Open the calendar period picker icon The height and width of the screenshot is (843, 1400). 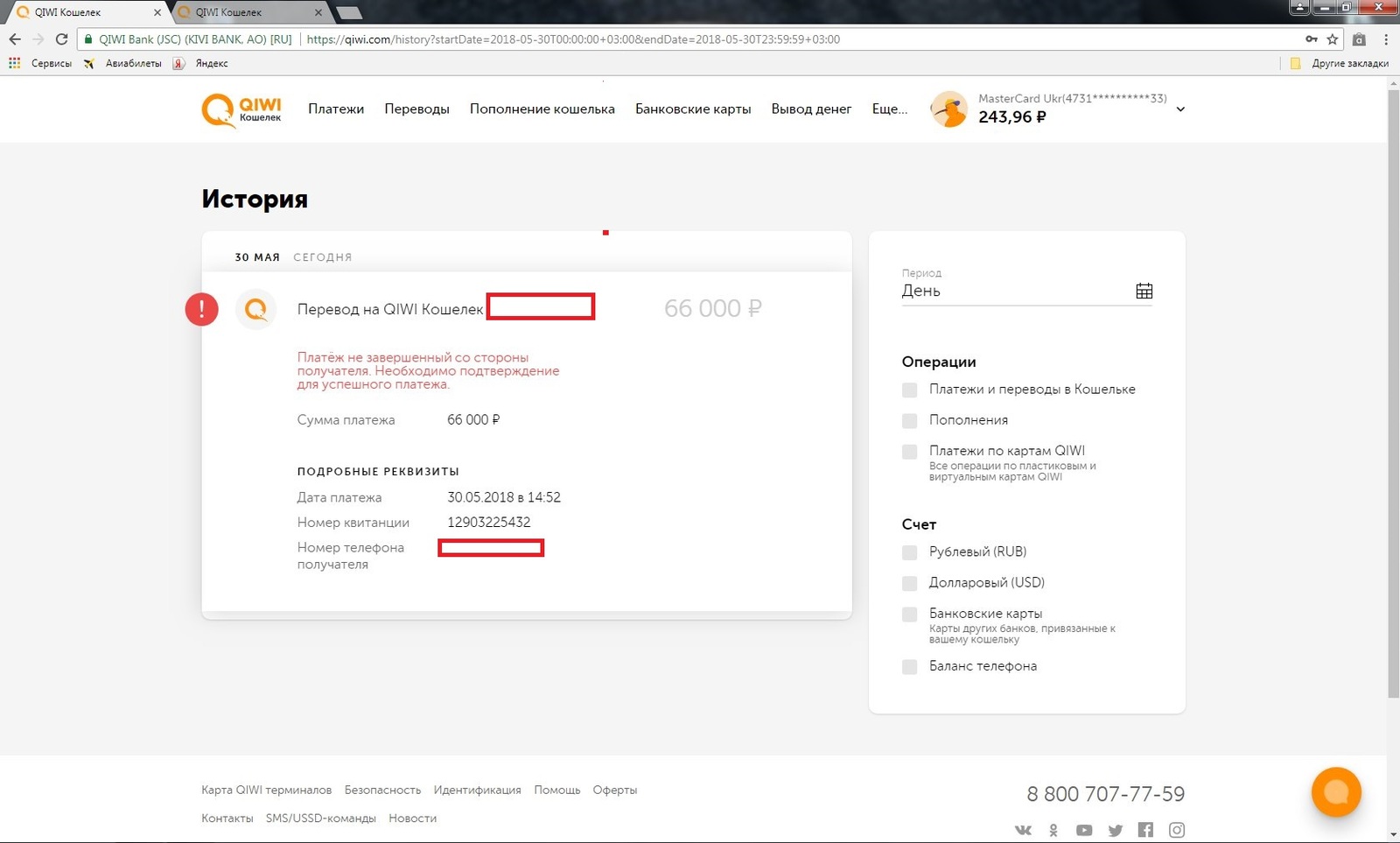click(1144, 292)
